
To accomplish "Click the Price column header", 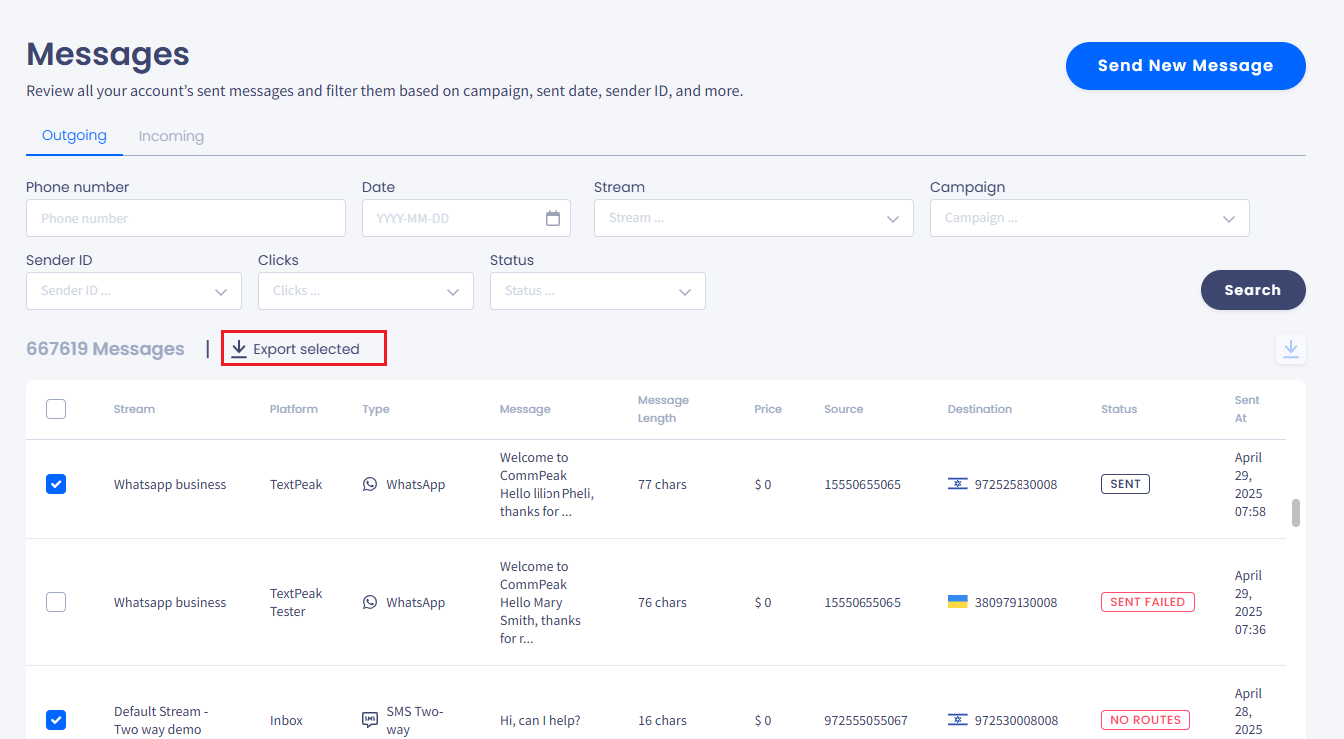I will tap(768, 409).
